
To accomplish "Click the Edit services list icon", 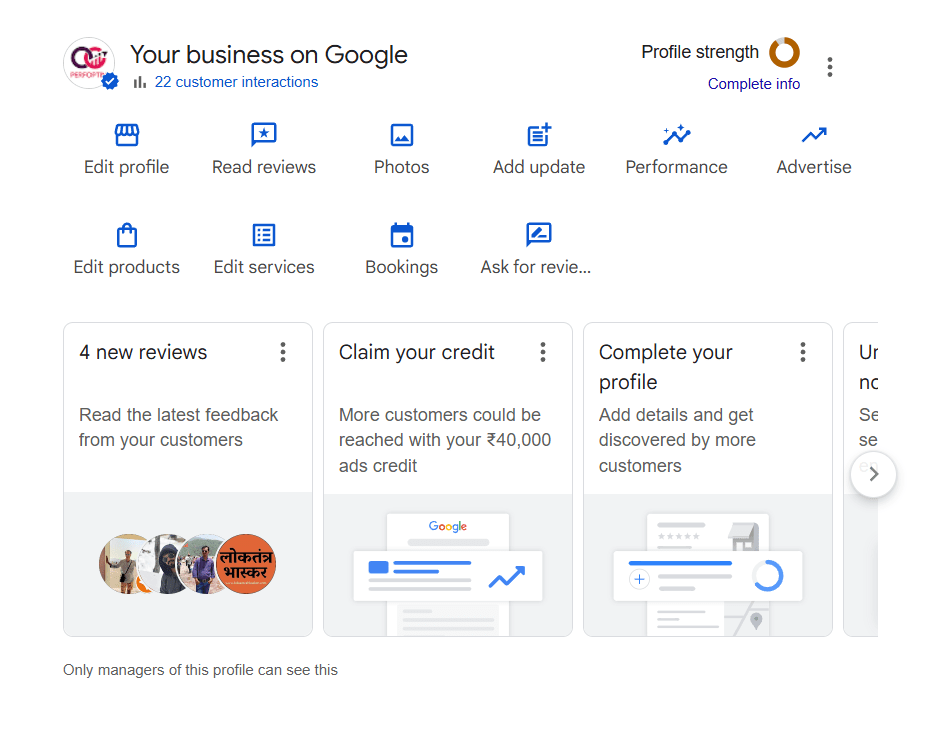I will pos(264,235).
